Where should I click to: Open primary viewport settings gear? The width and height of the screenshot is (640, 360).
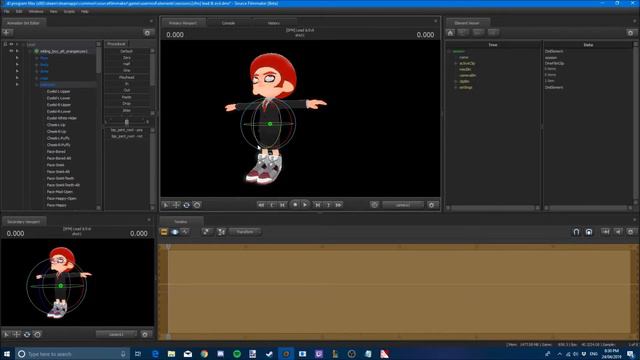(432, 205)
